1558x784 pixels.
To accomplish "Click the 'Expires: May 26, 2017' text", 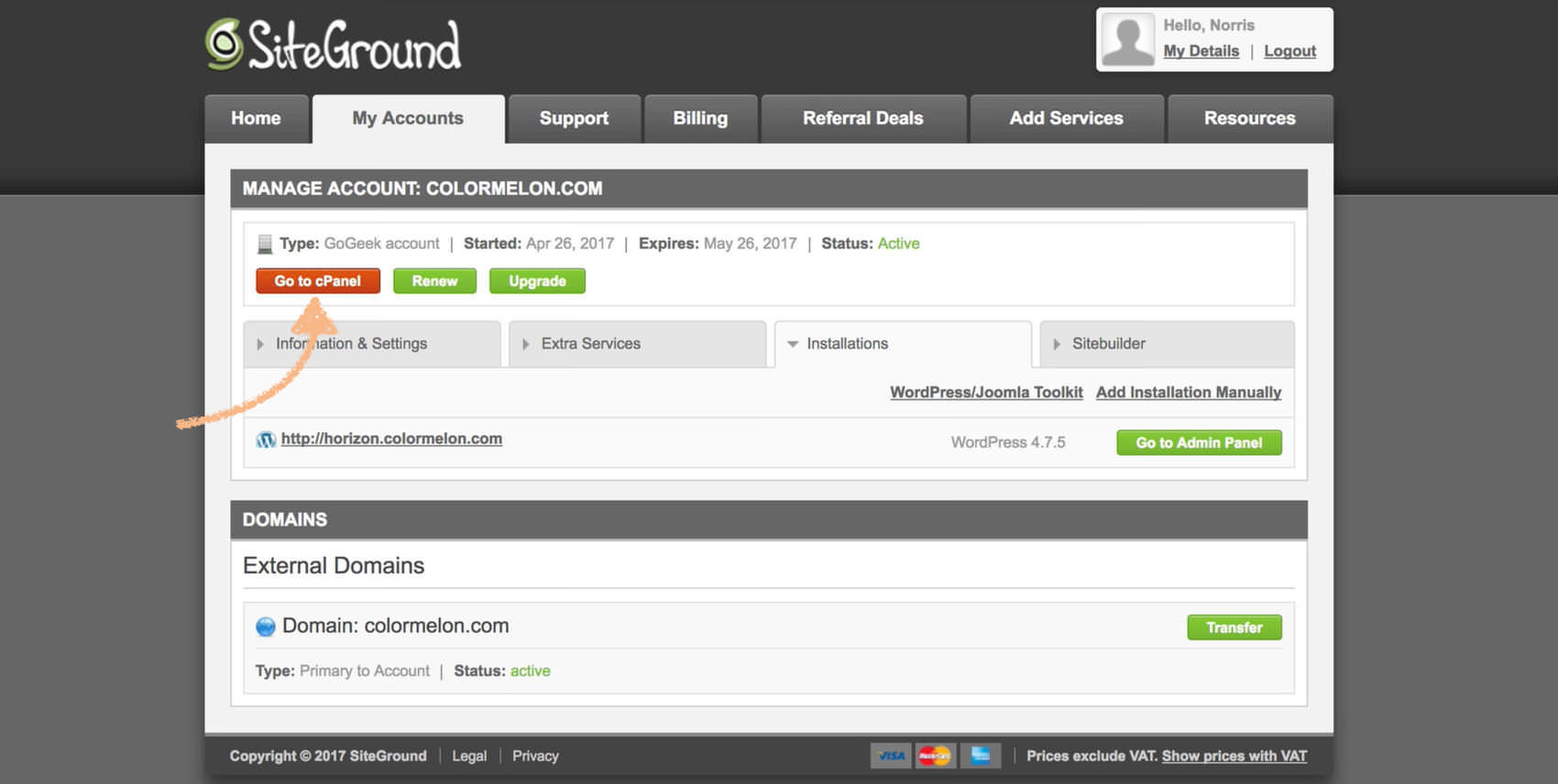I will coord(718,244).
